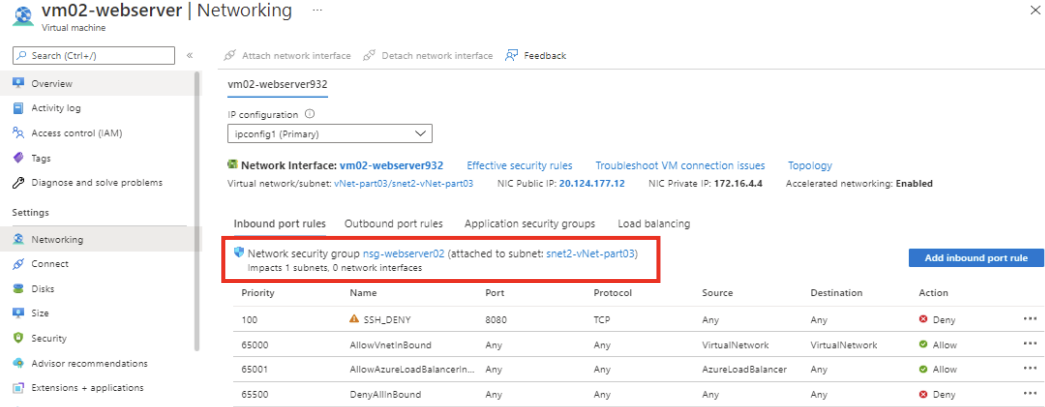Click the Connect sidebar icon

click(x=19, y=264)
